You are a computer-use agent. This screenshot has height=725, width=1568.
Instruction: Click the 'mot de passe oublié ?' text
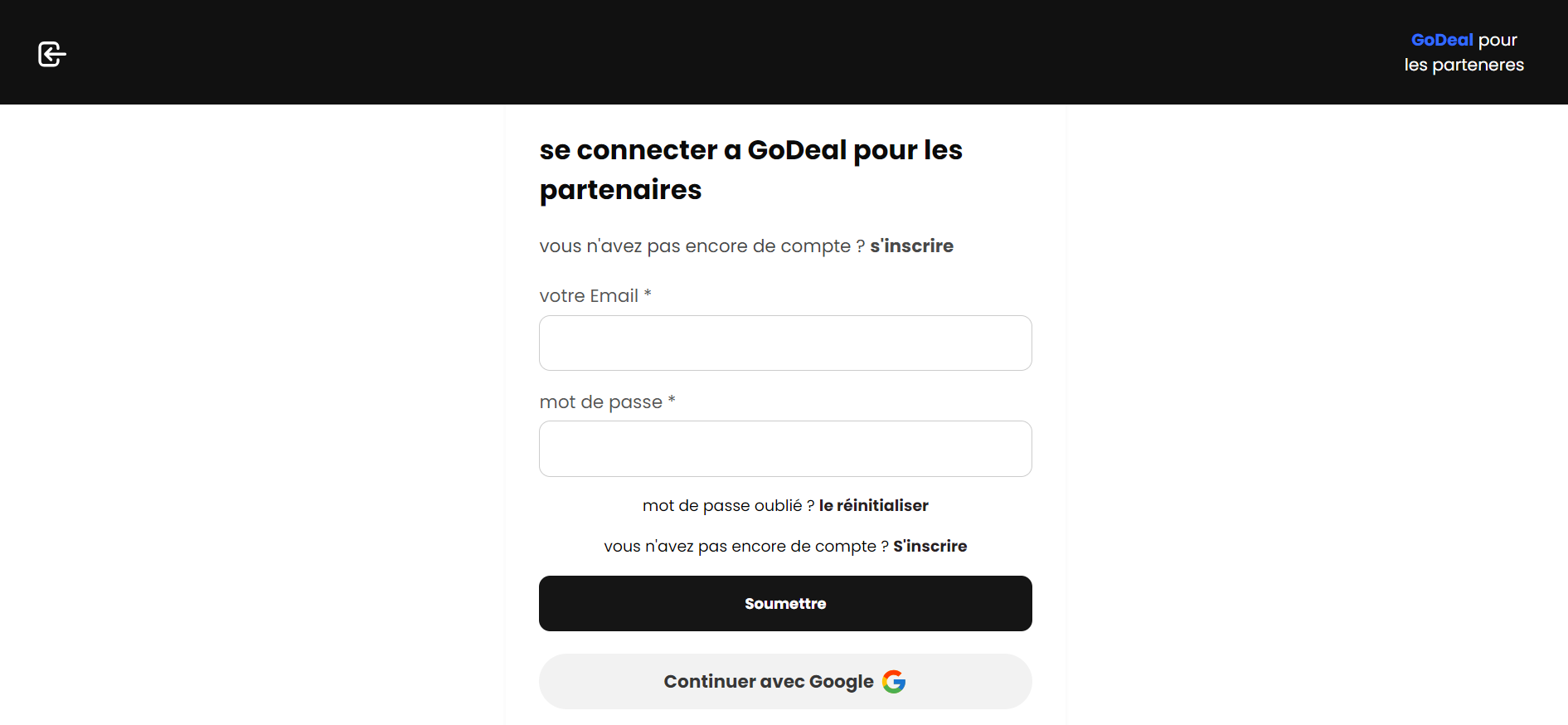(x=728, y=505)
